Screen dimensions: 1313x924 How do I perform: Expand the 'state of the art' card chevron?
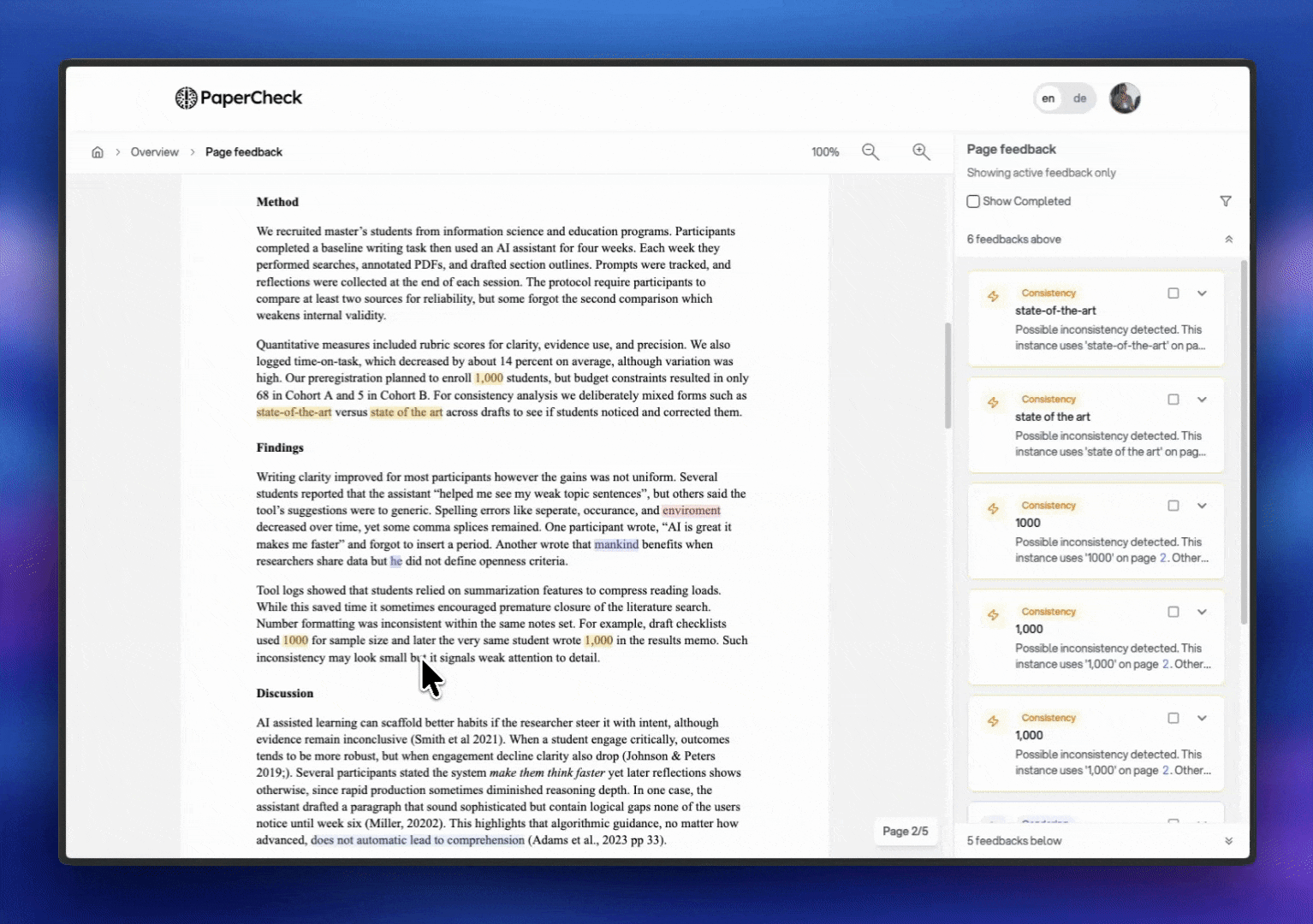pyautogui.click(x=1202, y=400)
